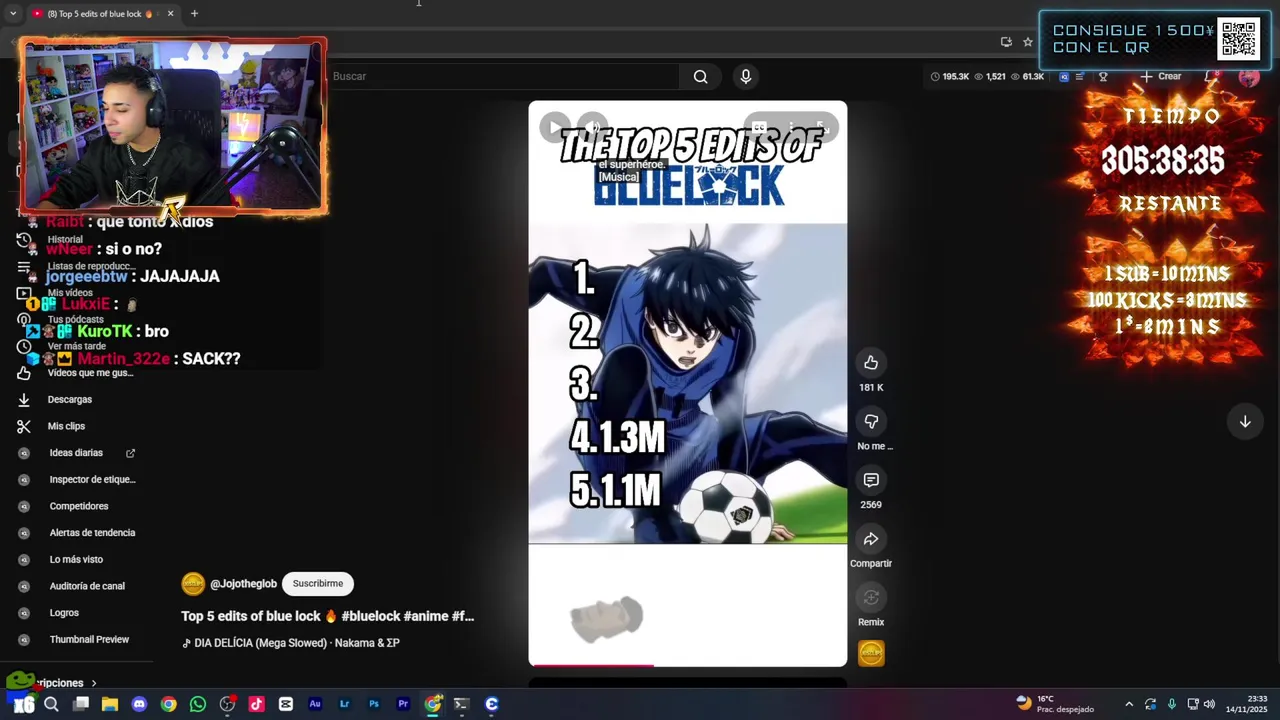Expand the Suscripciones section chevron
The width and height of the screenshot is (1280, 720).
(94, 683)
